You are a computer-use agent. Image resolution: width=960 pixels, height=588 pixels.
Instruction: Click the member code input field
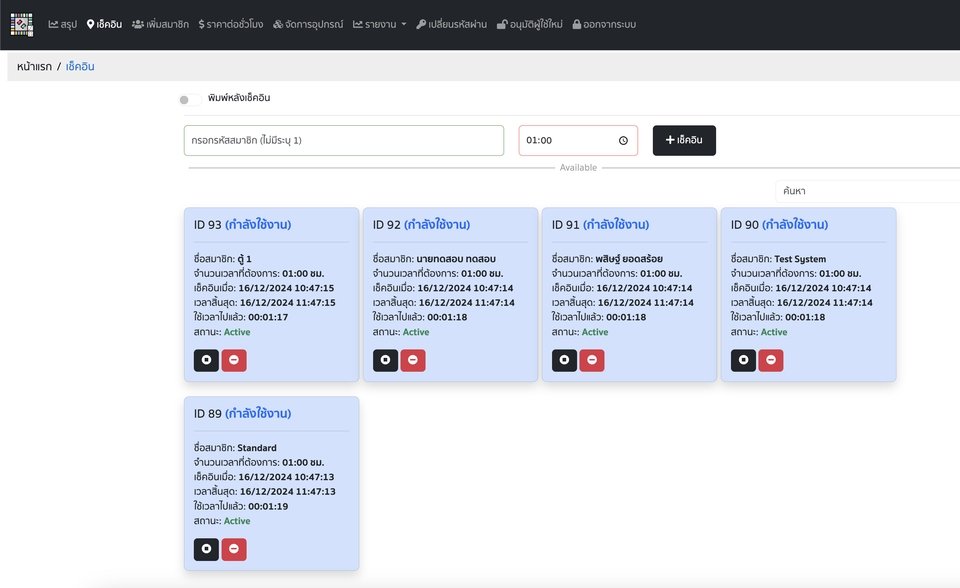(x=343, y=140)
